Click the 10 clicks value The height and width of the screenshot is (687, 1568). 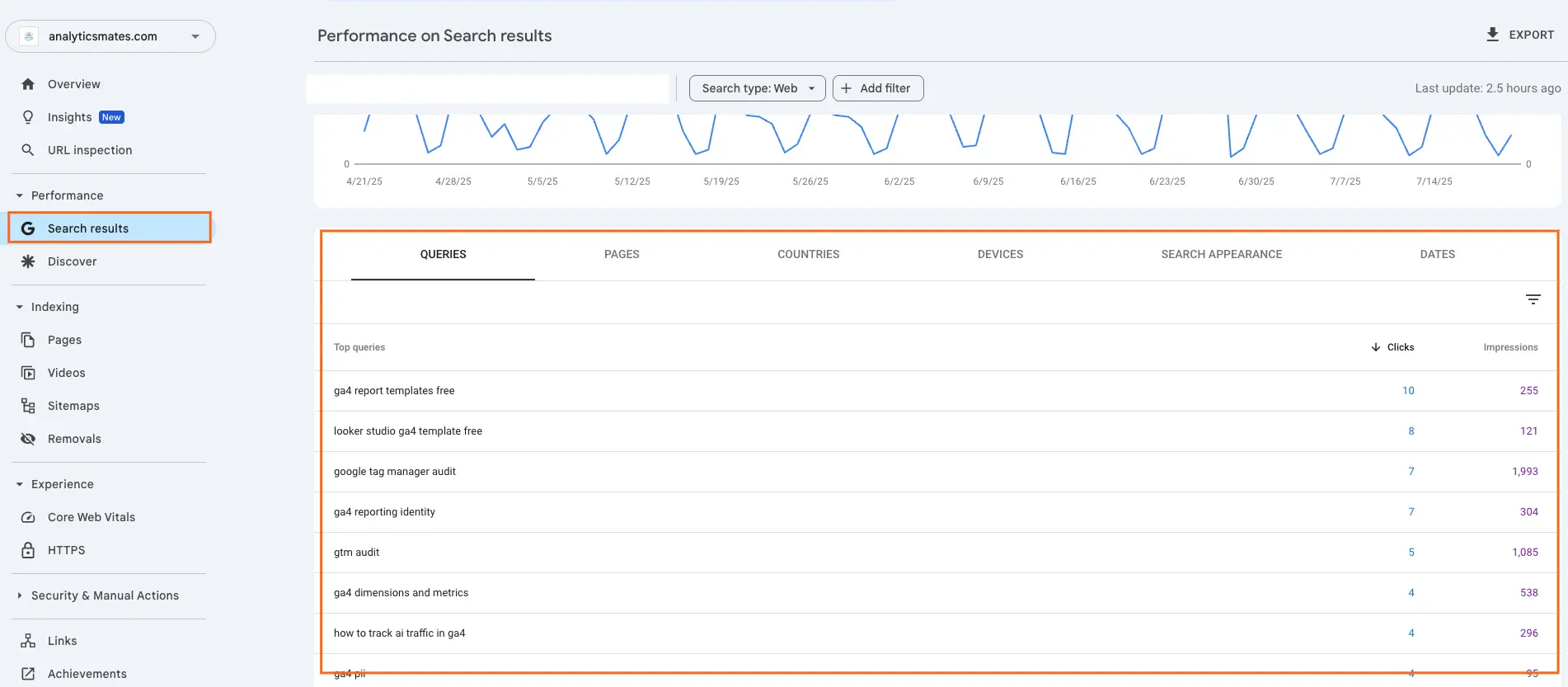pos(1408,391)
